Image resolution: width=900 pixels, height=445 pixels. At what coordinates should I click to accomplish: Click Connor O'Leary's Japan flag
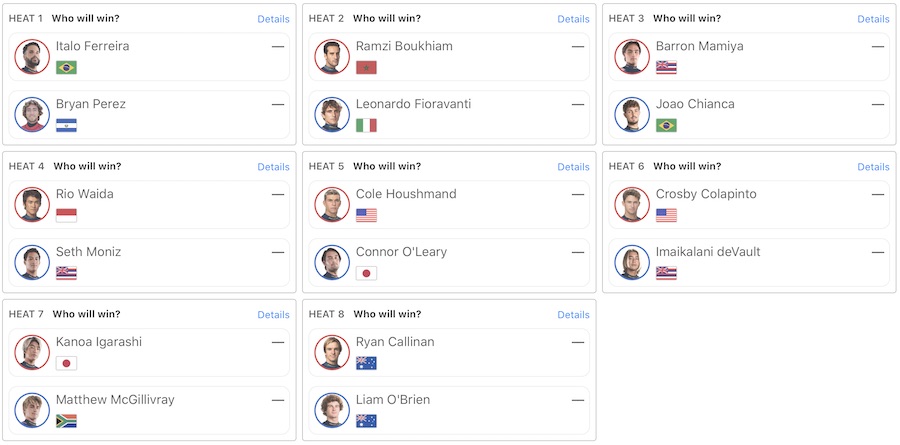click(367, 274)
